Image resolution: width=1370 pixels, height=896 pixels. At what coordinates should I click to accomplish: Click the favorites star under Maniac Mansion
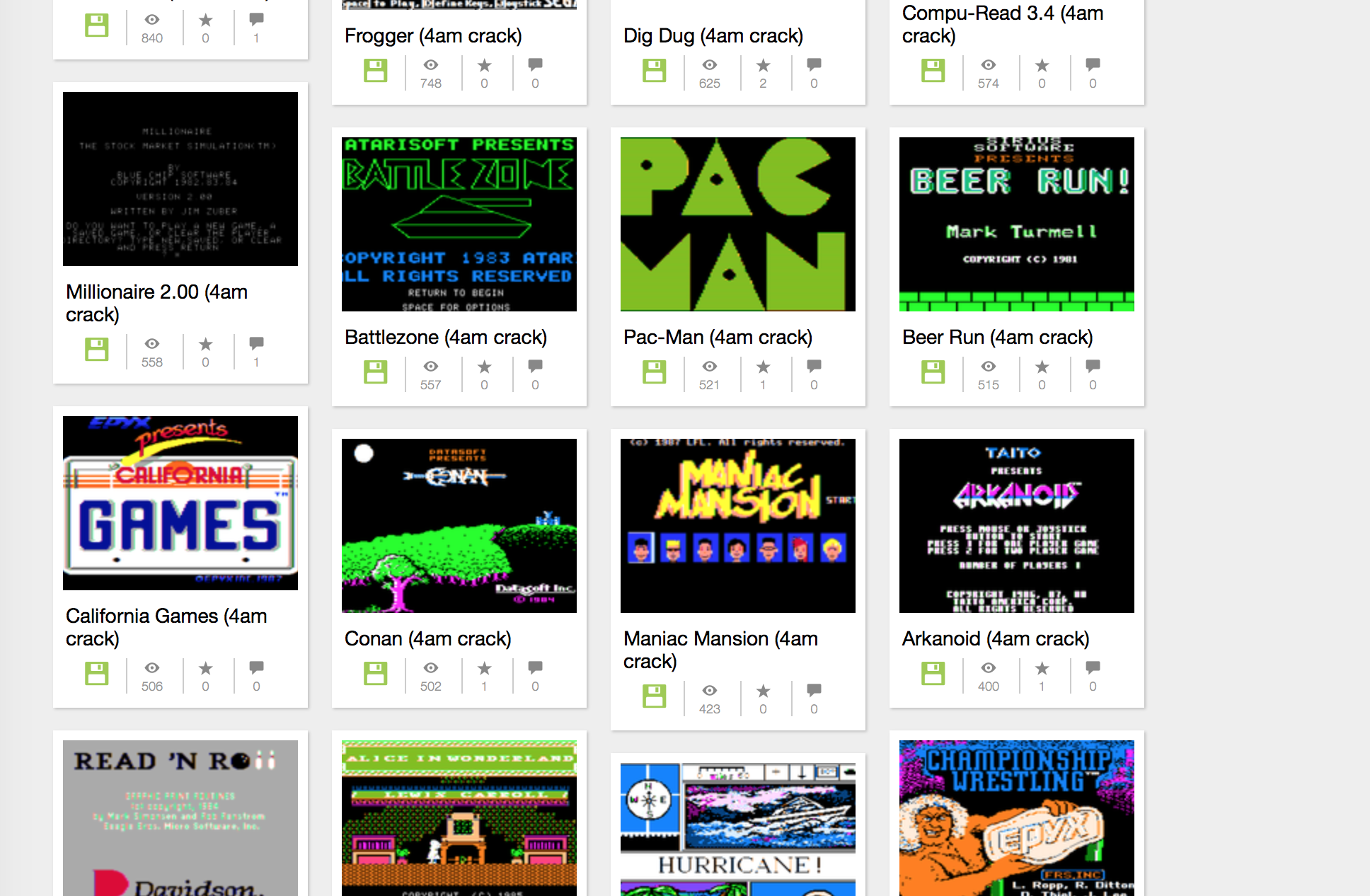[x=763, y=691]
